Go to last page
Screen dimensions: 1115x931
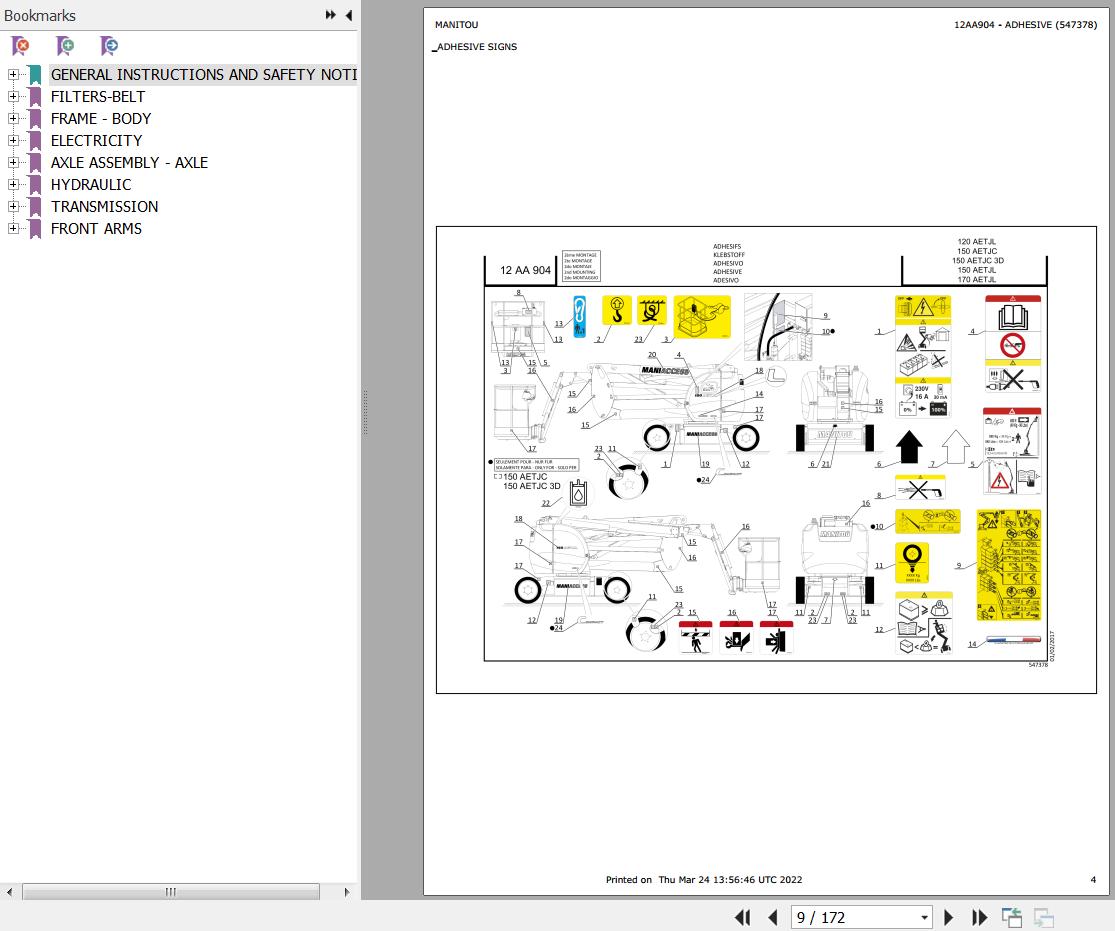coord(979,917)
